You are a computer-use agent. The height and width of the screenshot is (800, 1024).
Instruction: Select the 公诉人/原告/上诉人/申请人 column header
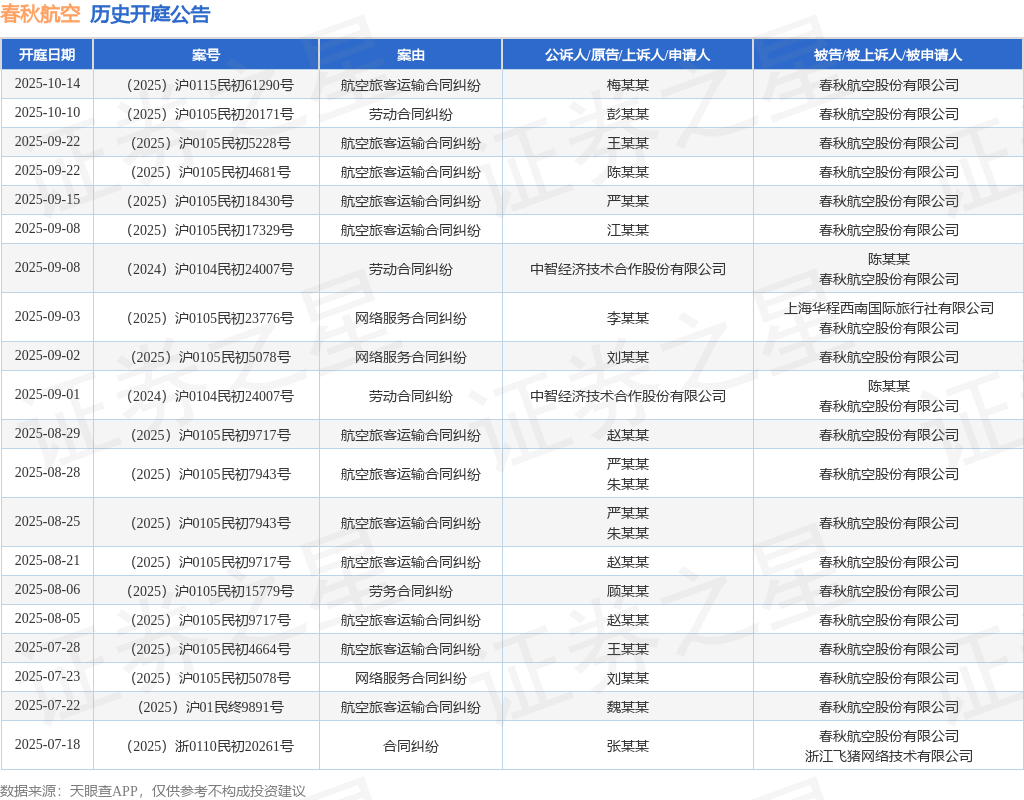point(628,55)
